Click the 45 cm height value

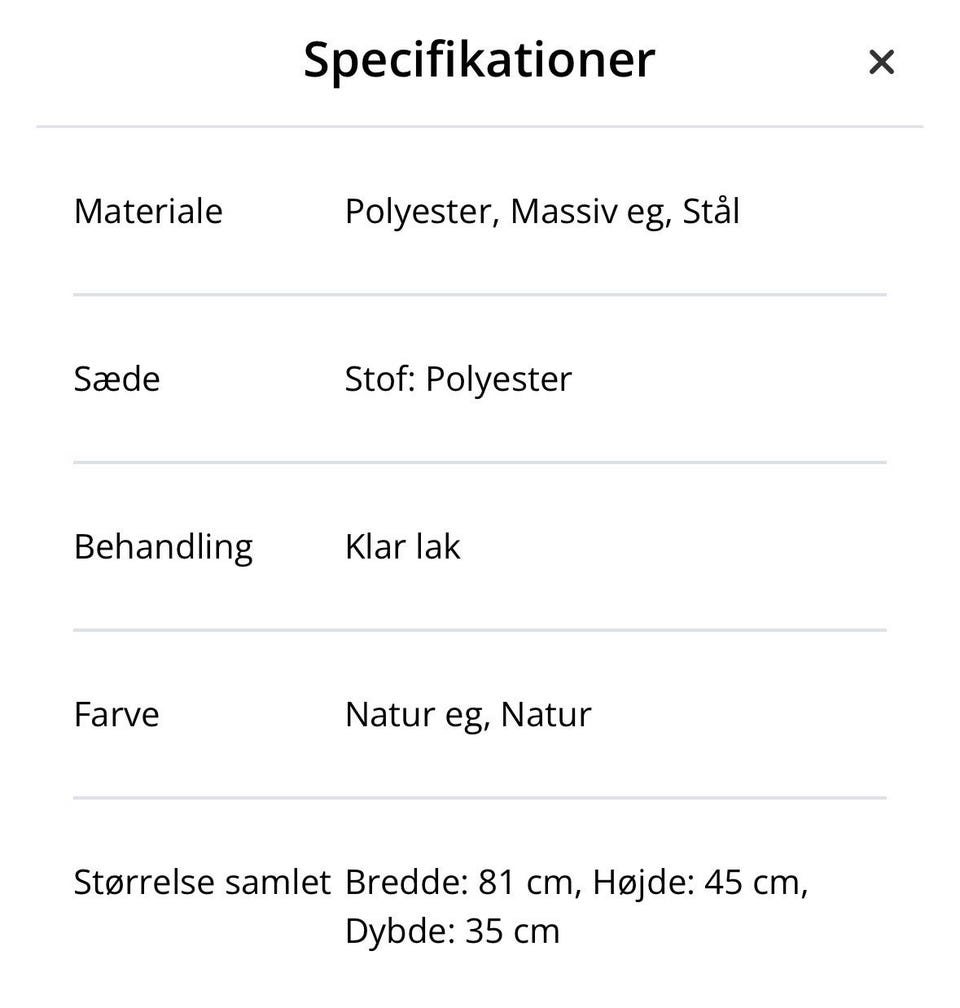point(753,883)
